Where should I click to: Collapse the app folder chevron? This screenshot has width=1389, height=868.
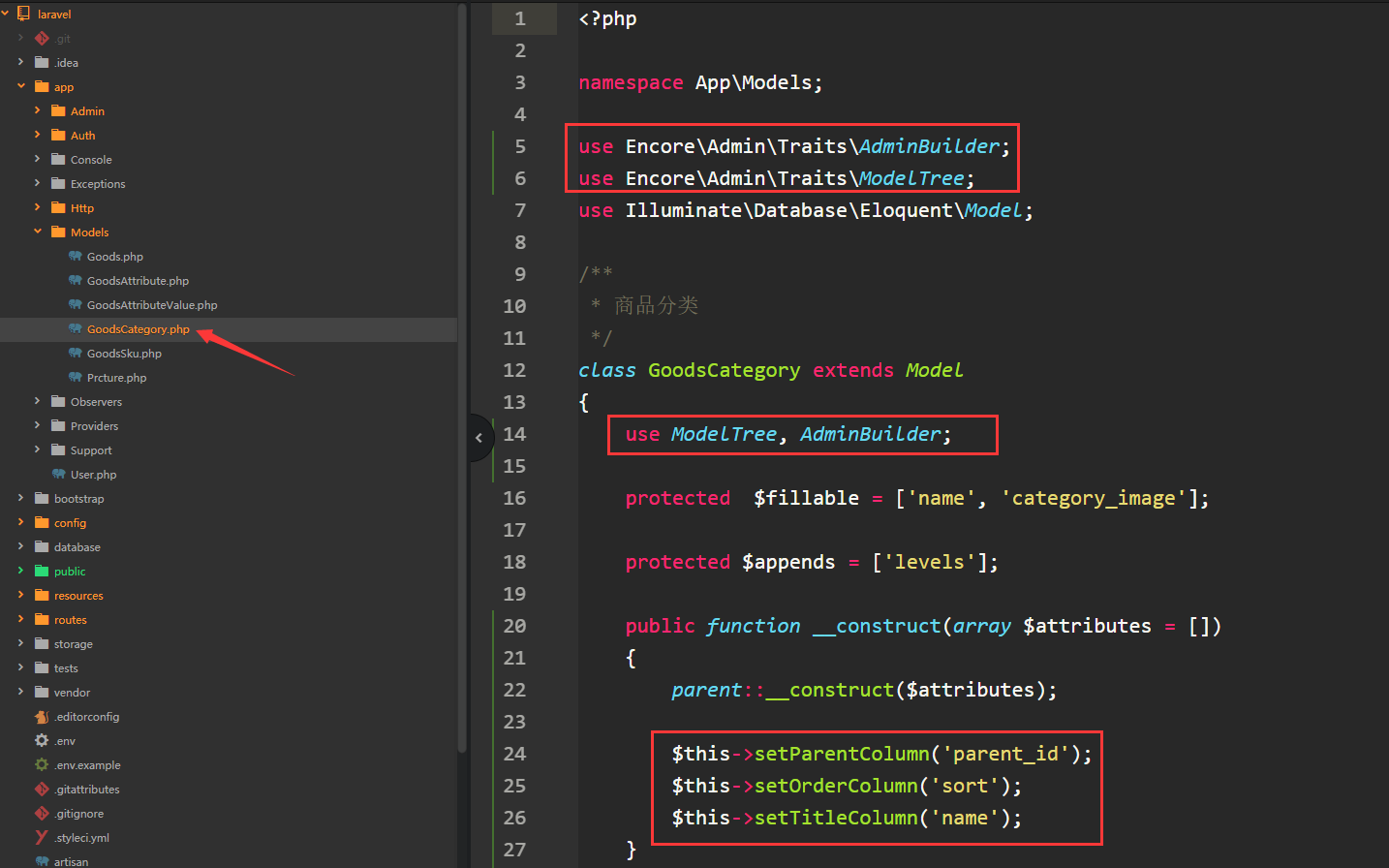coord(20,86)
